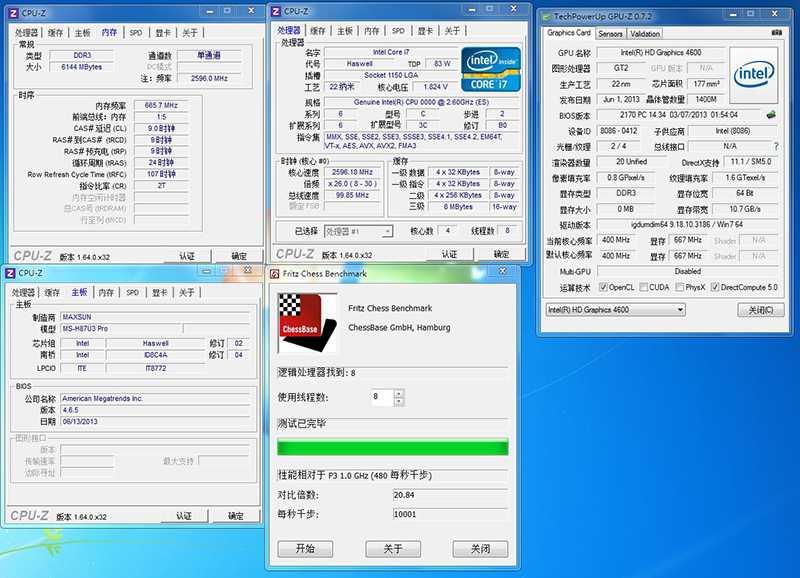Click the 对比倍数 result field 20.84
800x578 pixels.
point(450,495)
